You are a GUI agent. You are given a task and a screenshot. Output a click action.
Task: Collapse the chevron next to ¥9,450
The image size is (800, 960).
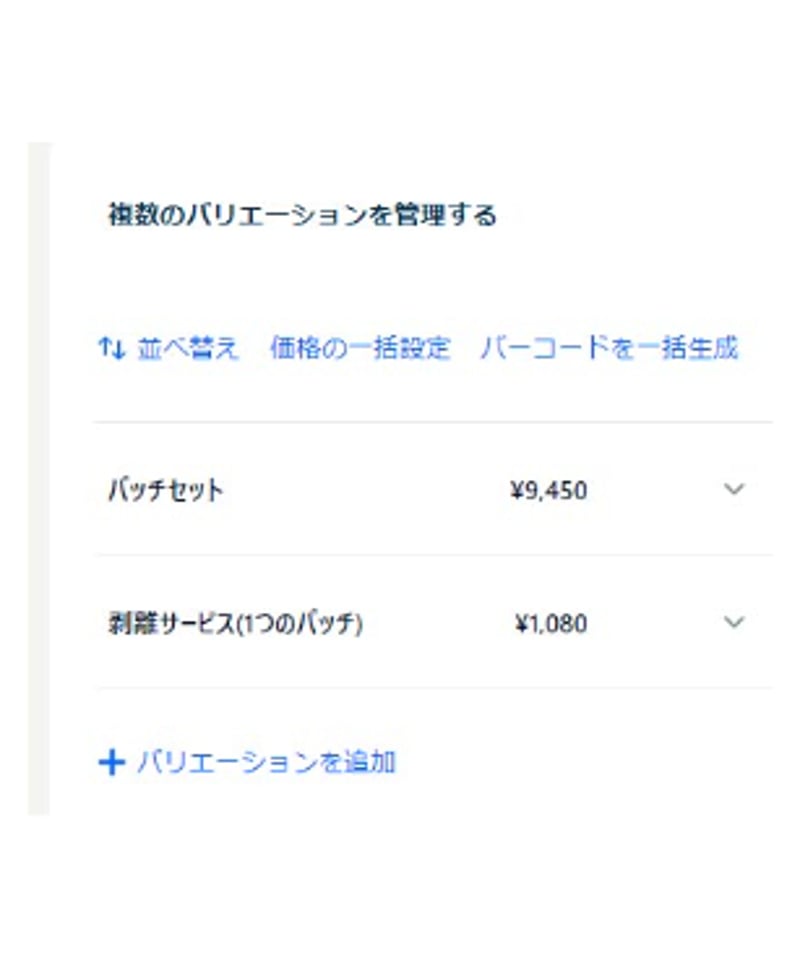point(735,489)
